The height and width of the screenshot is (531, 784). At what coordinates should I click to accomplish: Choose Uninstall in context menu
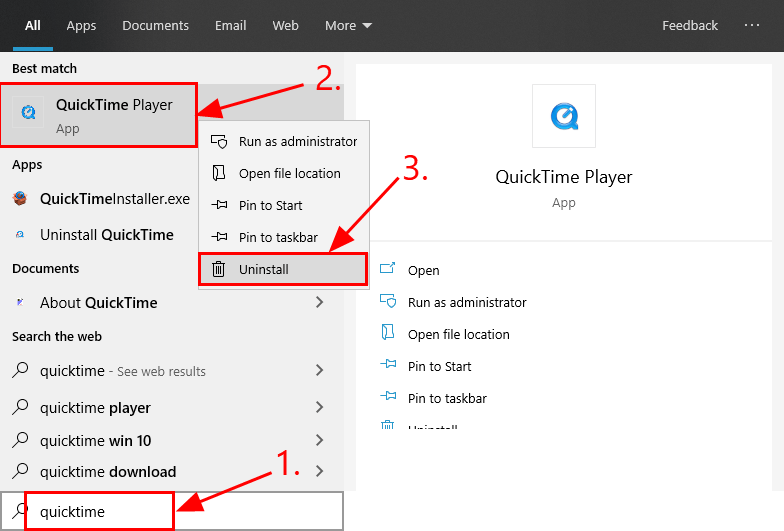click(x=284, y=270)
